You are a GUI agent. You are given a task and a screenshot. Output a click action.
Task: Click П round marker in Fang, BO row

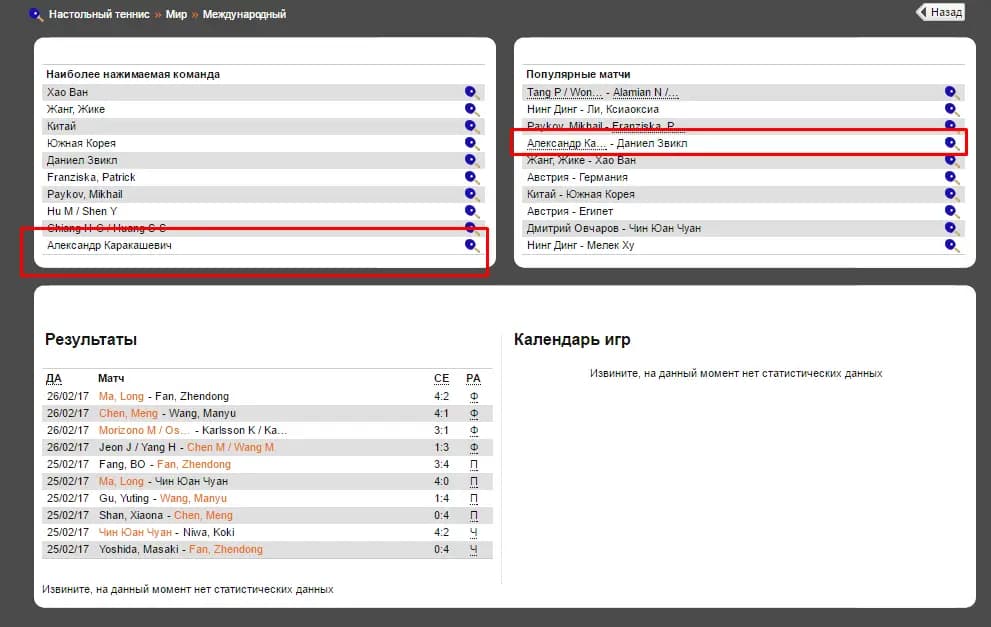pos(473,465)
